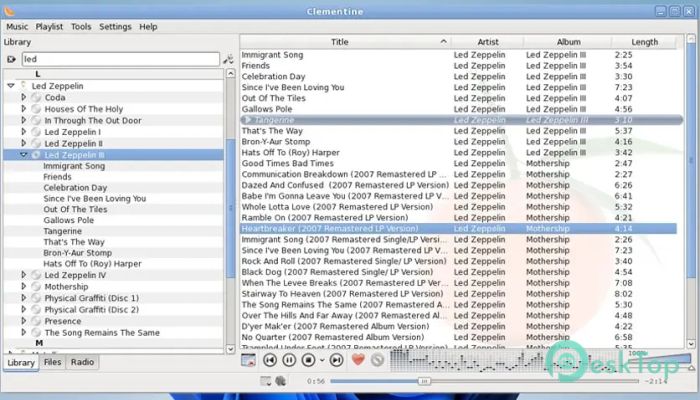
Task: Switch to the Radio tab
Action: click(82, 362)
